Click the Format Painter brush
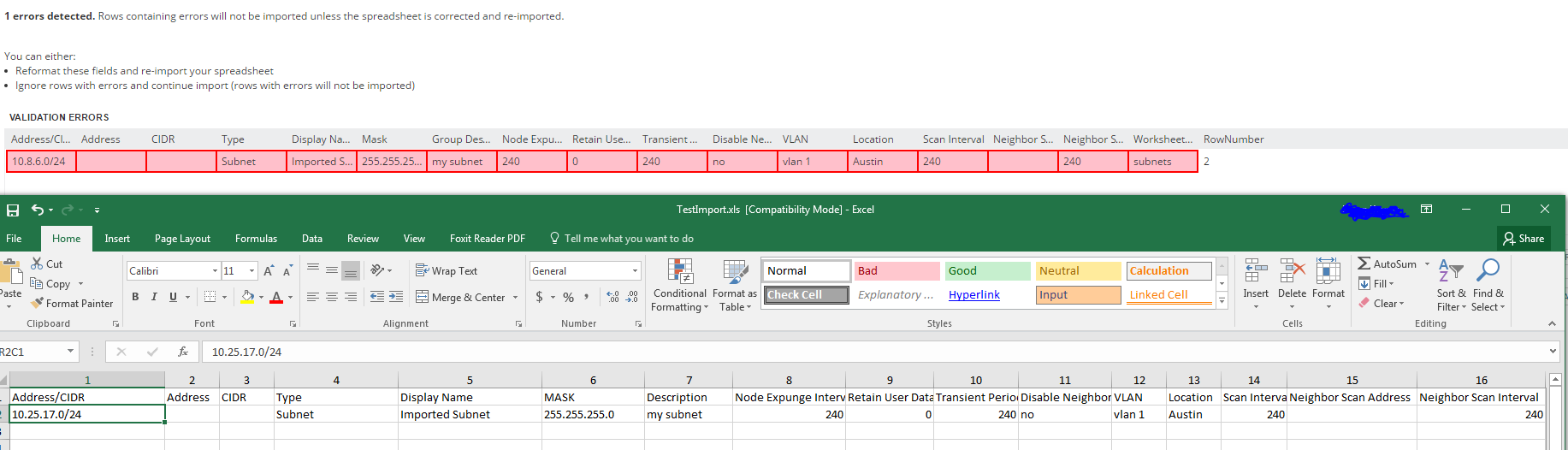This screenshot has height=450, width=1568. point(37,303)
